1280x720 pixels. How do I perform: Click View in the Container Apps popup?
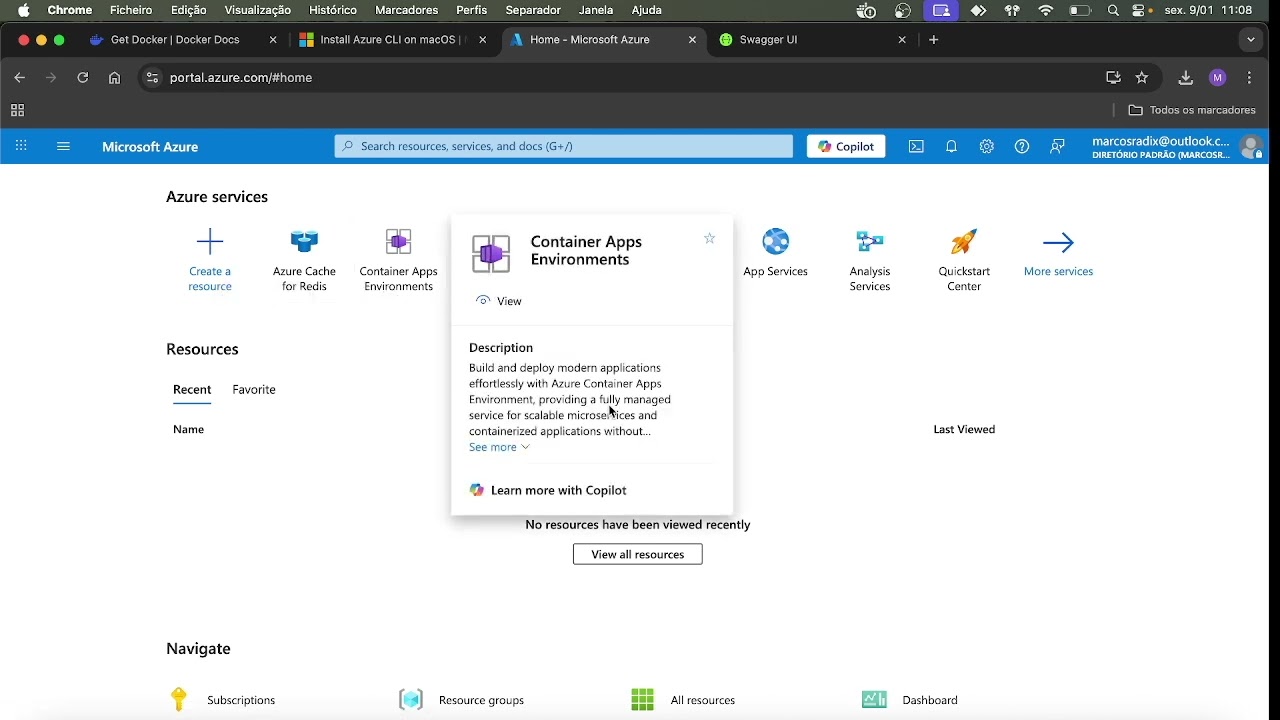[x=499, y=301]
